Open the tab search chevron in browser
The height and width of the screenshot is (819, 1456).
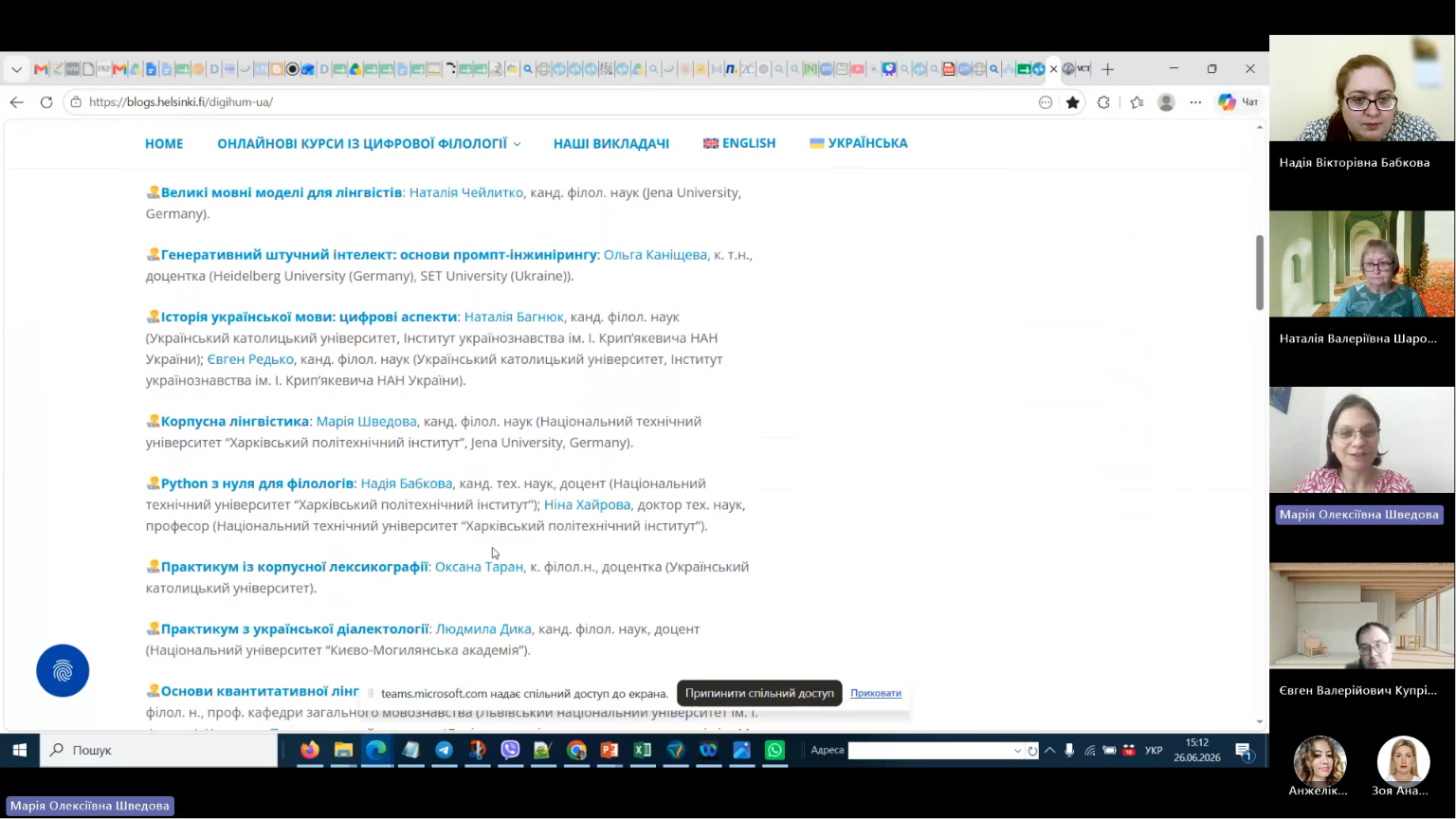[16, 69]
